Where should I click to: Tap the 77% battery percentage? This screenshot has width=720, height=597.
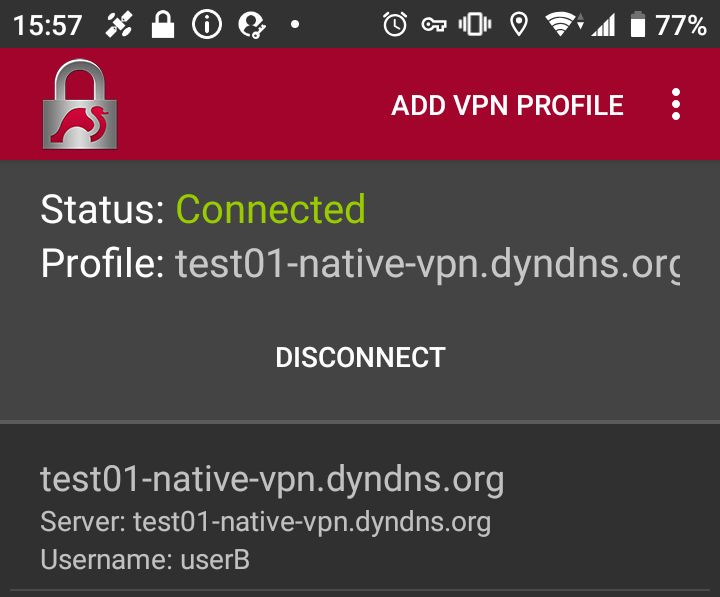(682, 25)
